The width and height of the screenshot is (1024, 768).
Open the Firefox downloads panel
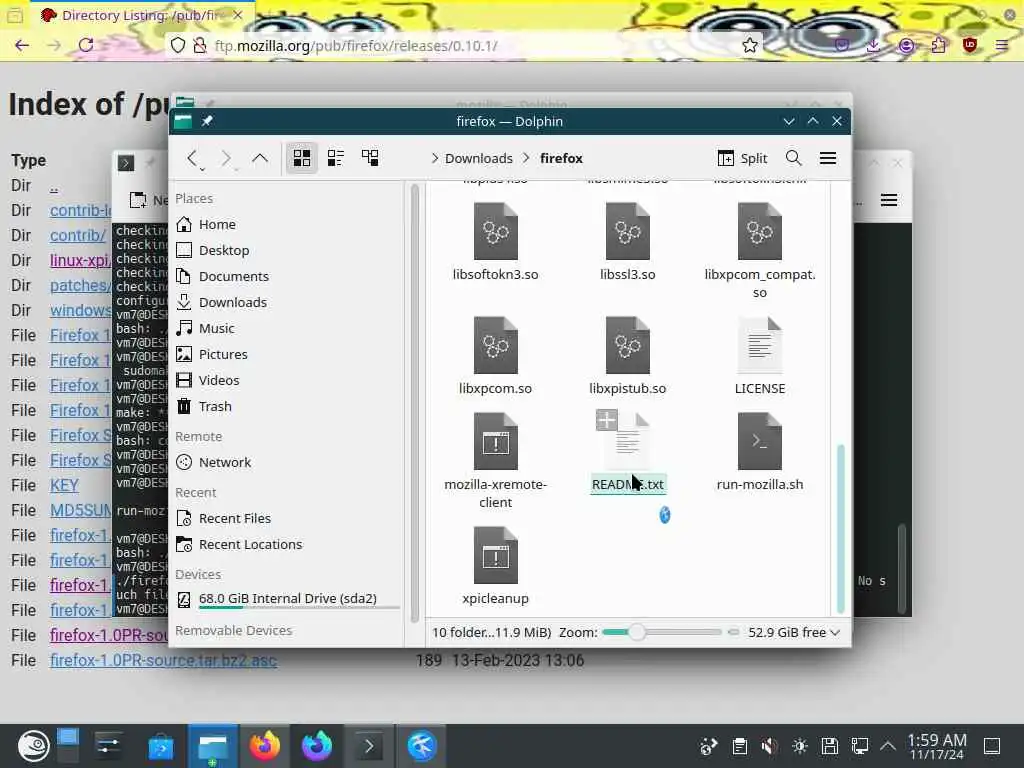[873, 45]
